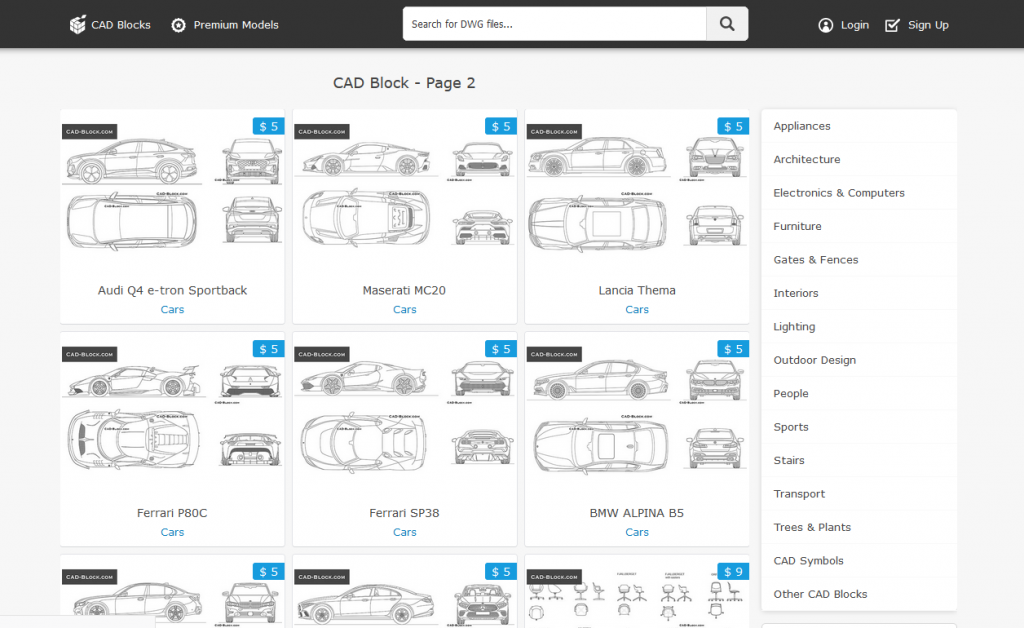Screen dimensions: 1024x628
Task: Open the Electronics & Computers category
Action: (x=839, y=193)
